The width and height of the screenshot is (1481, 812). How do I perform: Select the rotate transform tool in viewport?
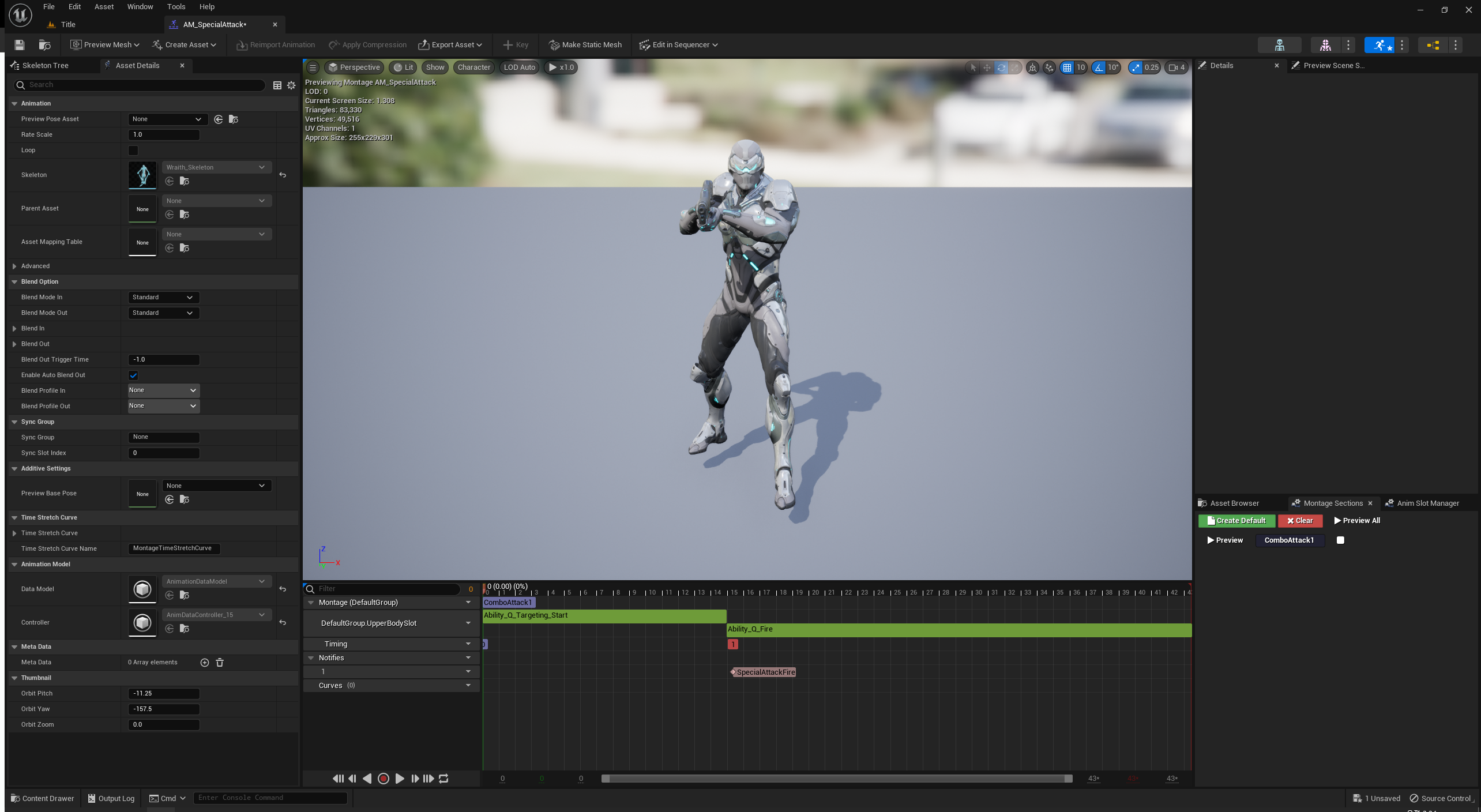[1001, 67]
